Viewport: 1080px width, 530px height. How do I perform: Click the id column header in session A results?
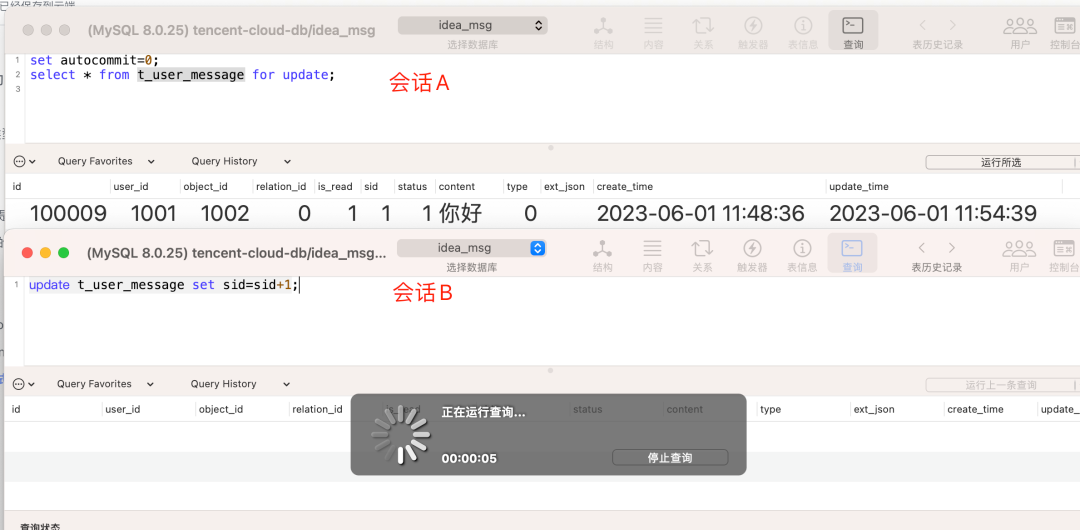tap(59, 187)
